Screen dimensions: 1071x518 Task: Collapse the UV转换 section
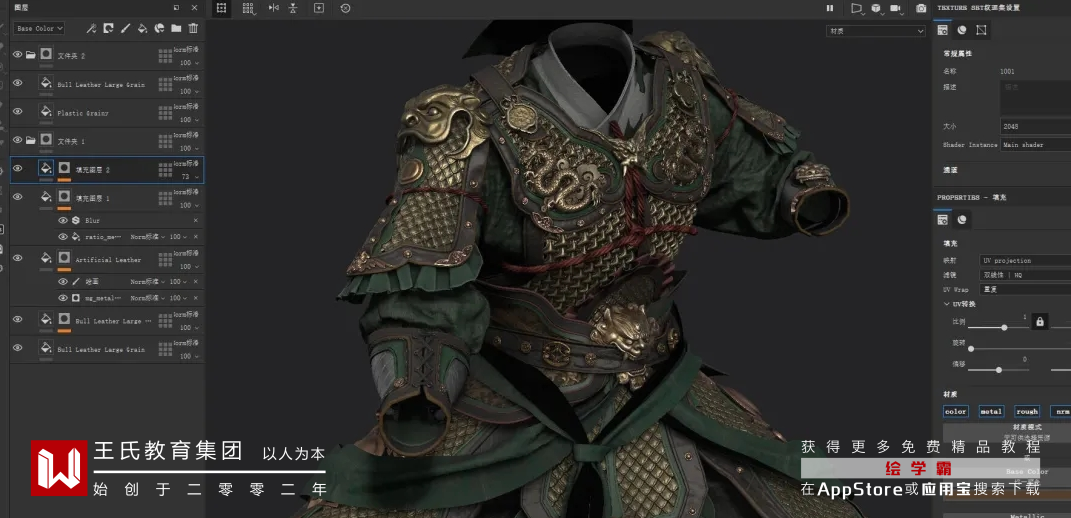[x=947, y=304]
